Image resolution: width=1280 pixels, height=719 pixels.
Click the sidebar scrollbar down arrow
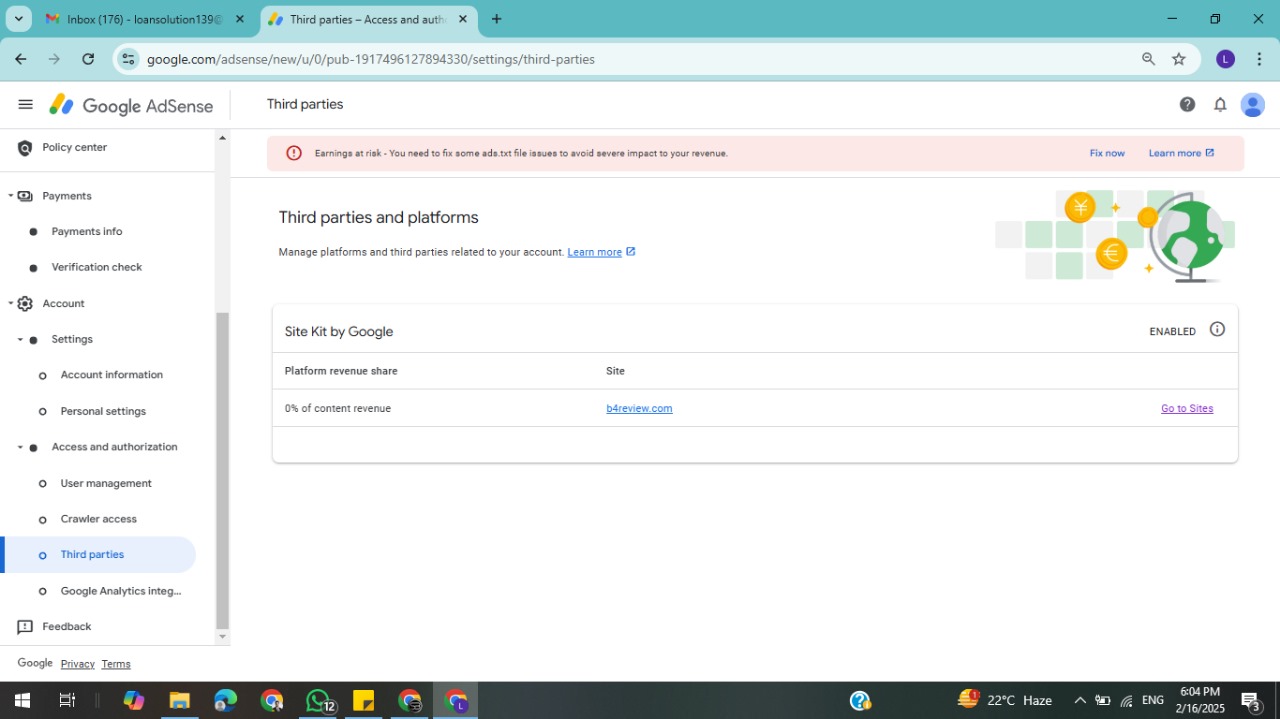222,637
